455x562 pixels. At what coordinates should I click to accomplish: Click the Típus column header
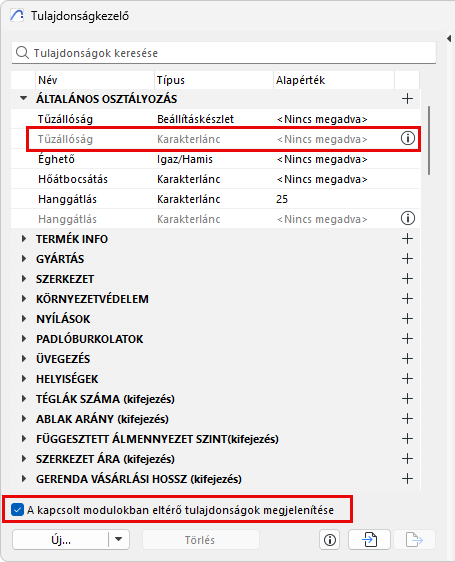tap(214, 80)
